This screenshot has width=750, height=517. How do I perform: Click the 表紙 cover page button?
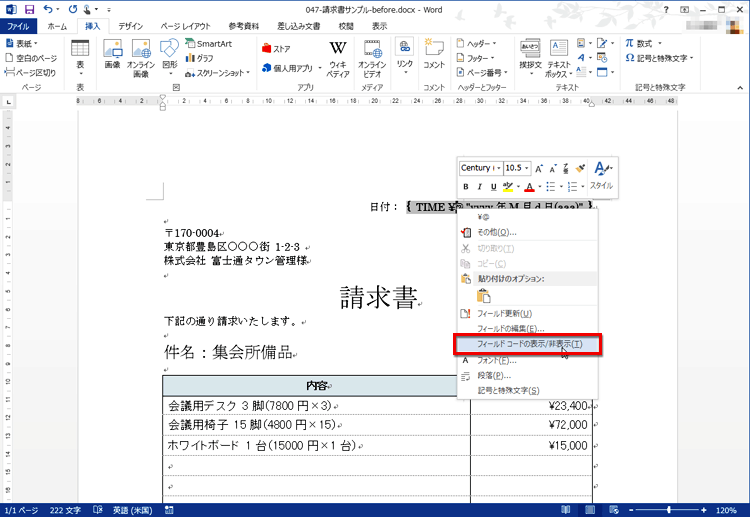click(x=22, y=44)
